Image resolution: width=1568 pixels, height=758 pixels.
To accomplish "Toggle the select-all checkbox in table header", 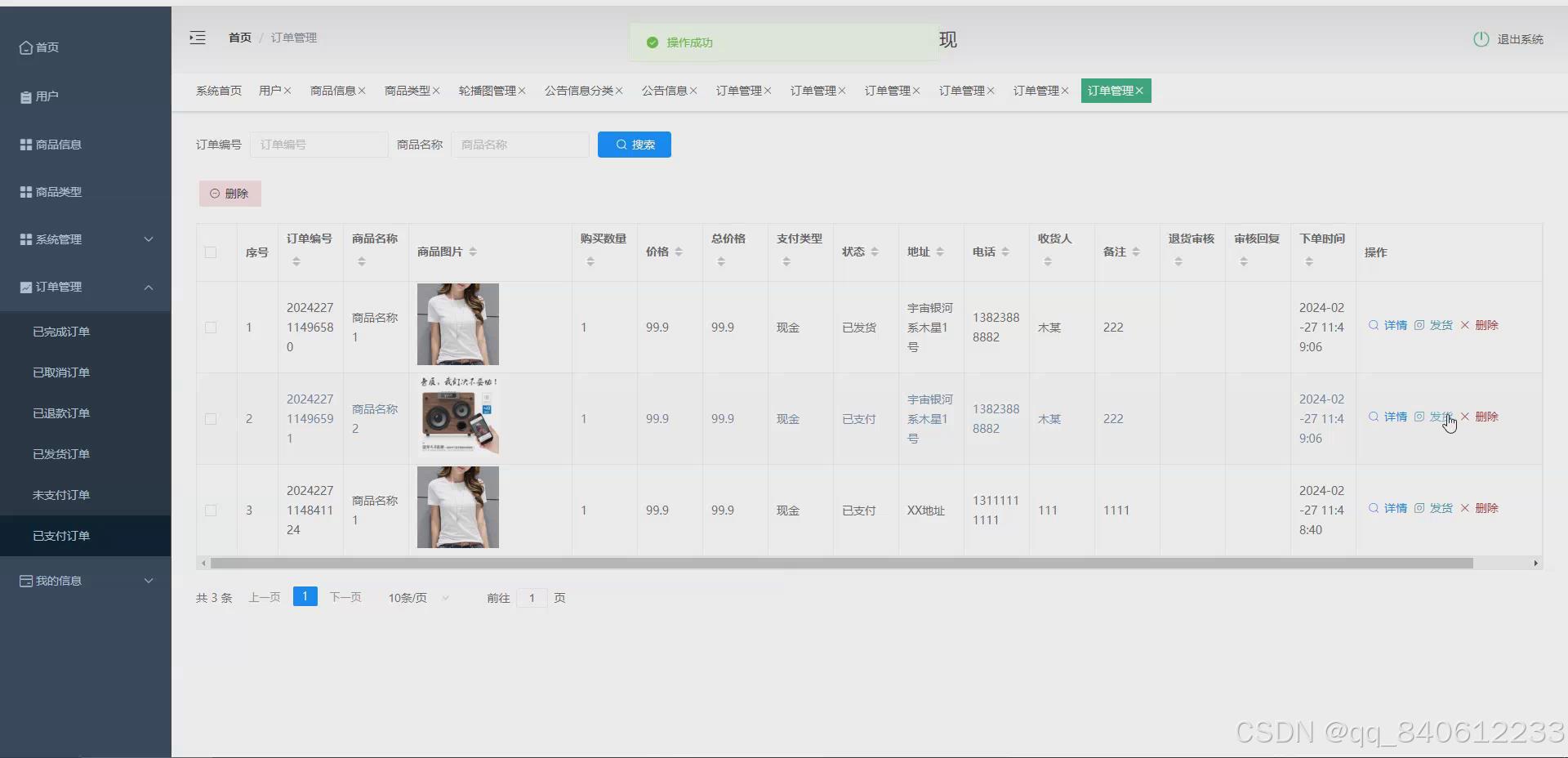I will (211, 252).
